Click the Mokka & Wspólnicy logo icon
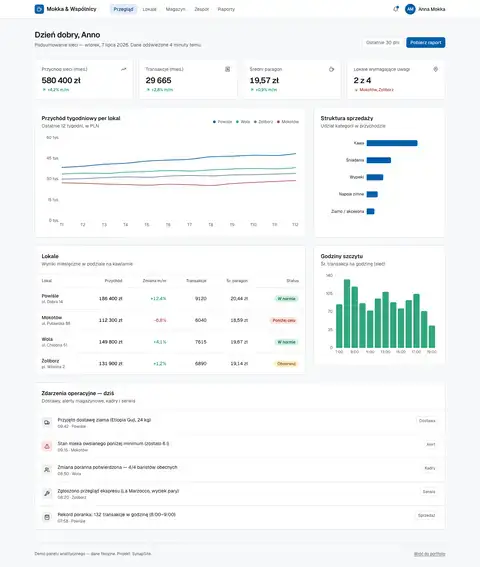This screenshot has width=480, height=567. (x=39, y=9)
